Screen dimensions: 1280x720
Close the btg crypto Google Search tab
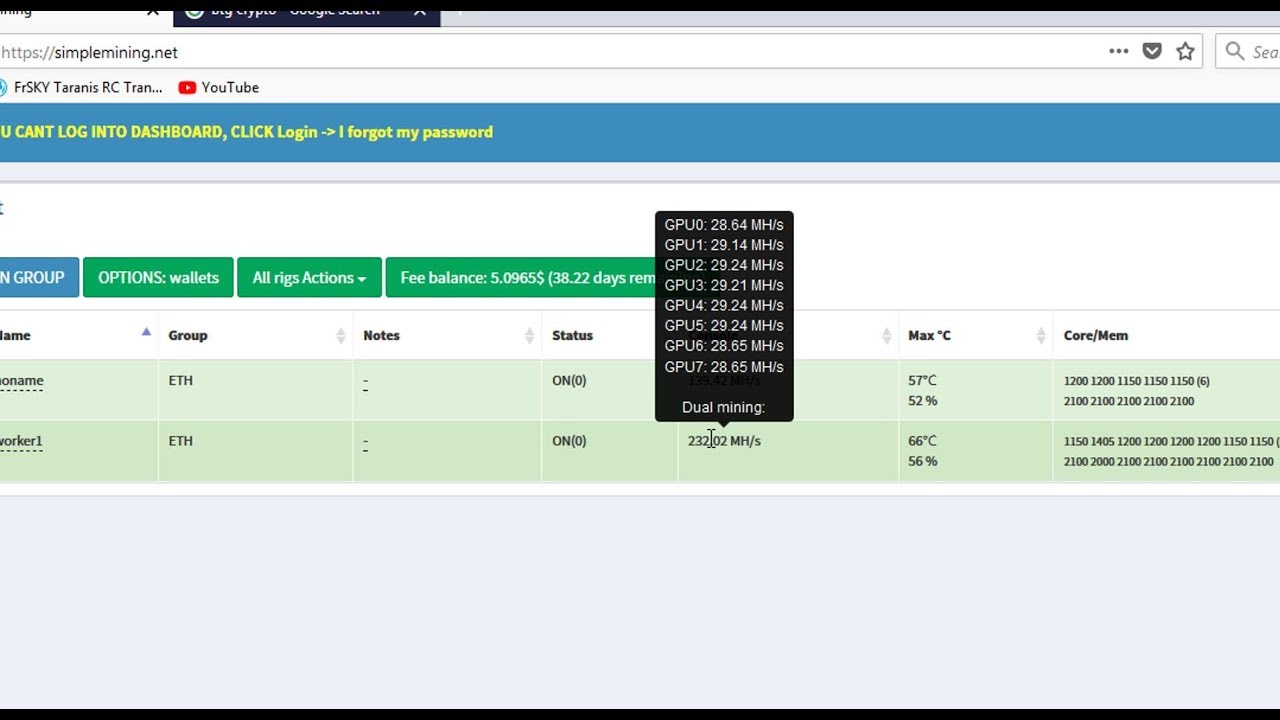pos(419,10)
